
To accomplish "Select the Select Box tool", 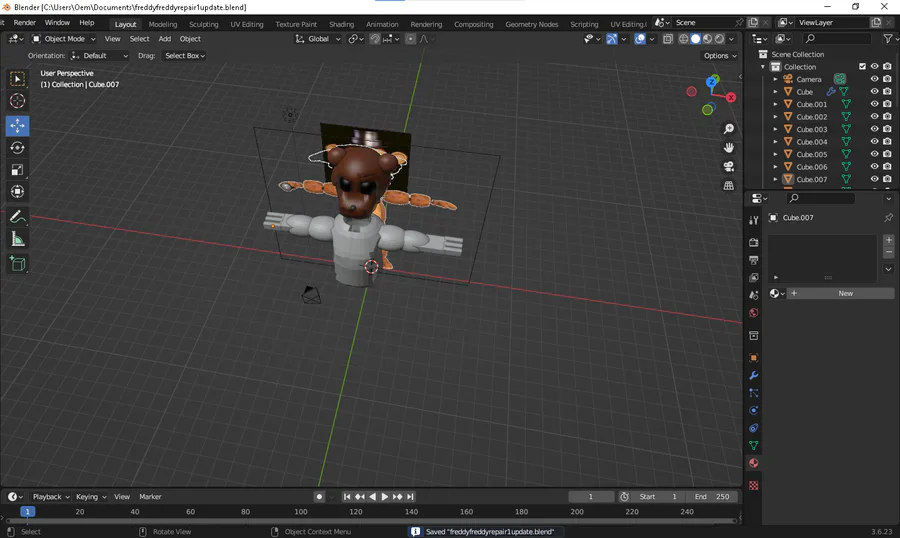I will [x=17, y=79].
